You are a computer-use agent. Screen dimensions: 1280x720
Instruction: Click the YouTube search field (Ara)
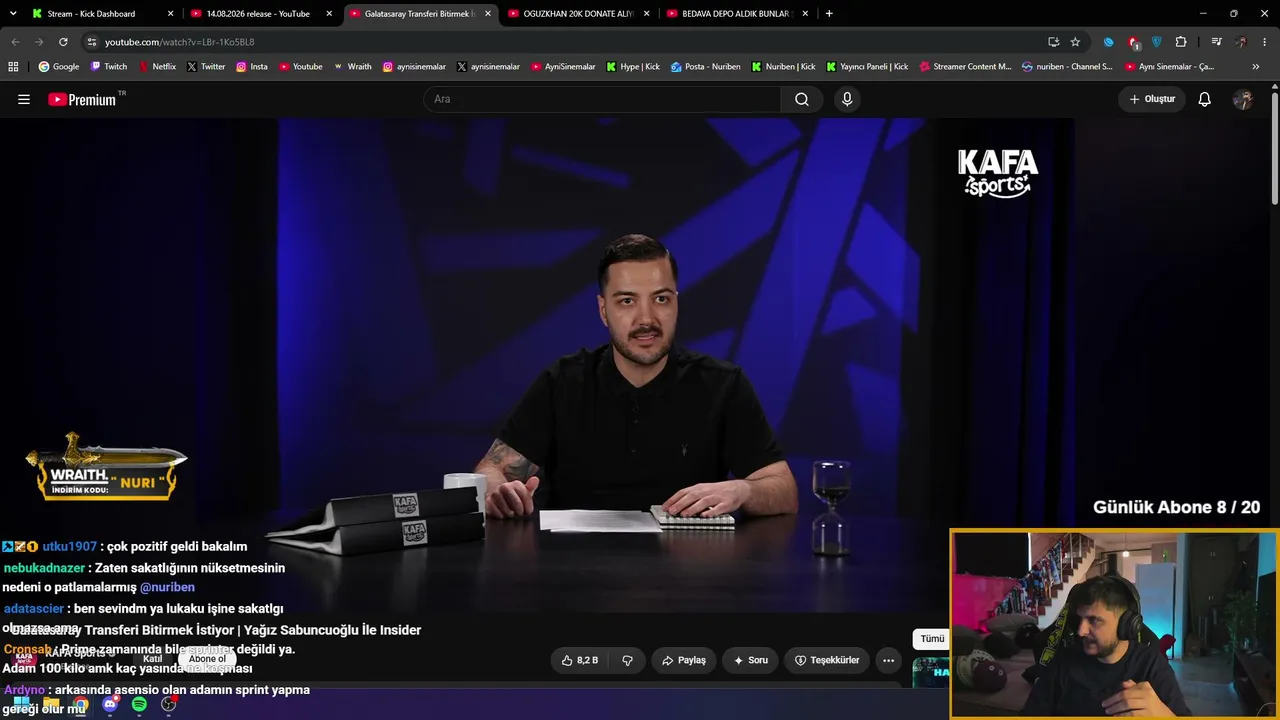pos(602,99)
